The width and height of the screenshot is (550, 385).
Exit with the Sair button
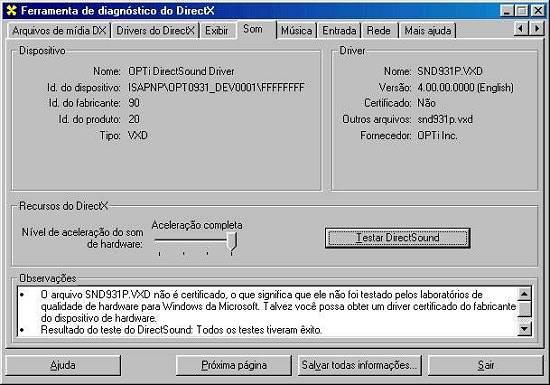coord(486,365)
